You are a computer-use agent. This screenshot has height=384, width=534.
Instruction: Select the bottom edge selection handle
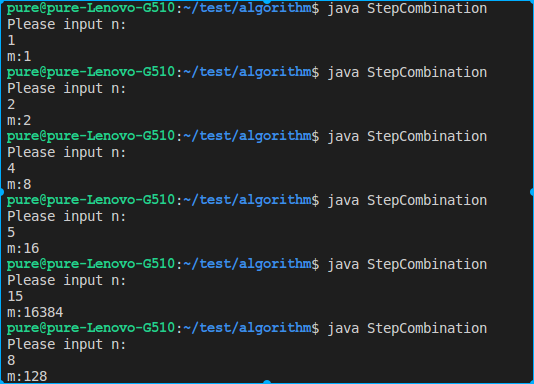coord(267,382)
